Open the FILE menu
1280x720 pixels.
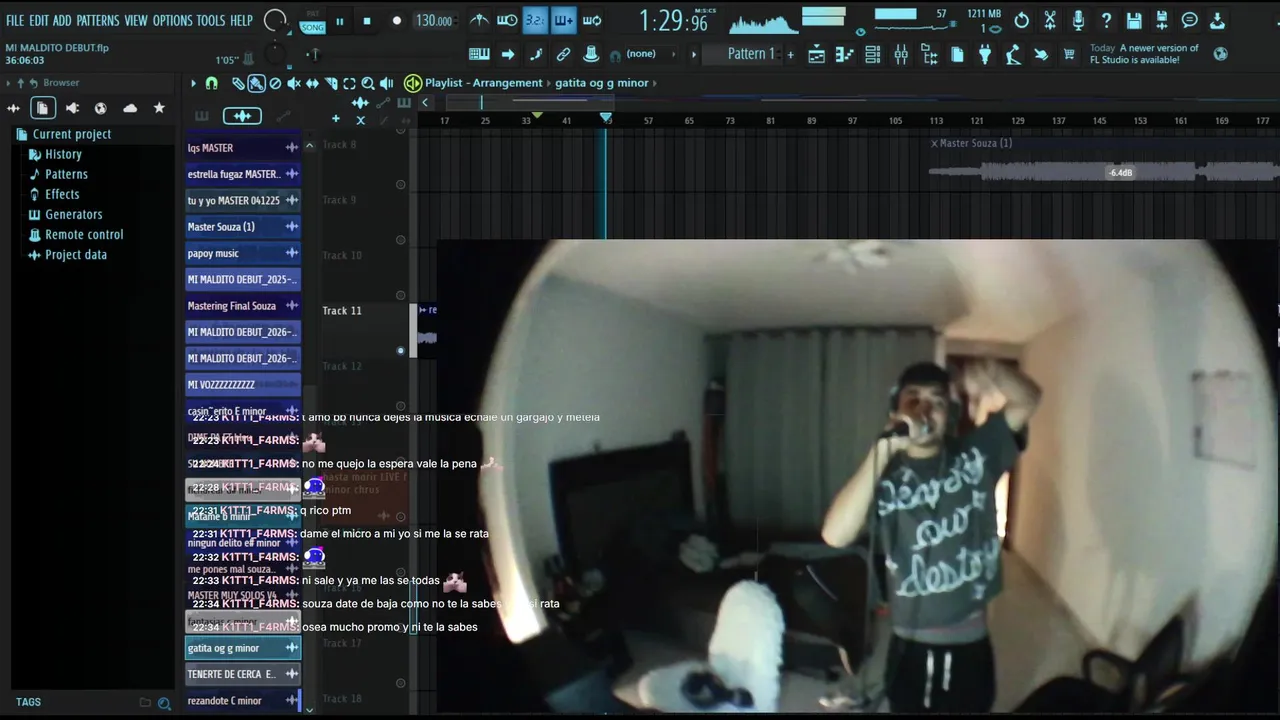click(15, 20)
